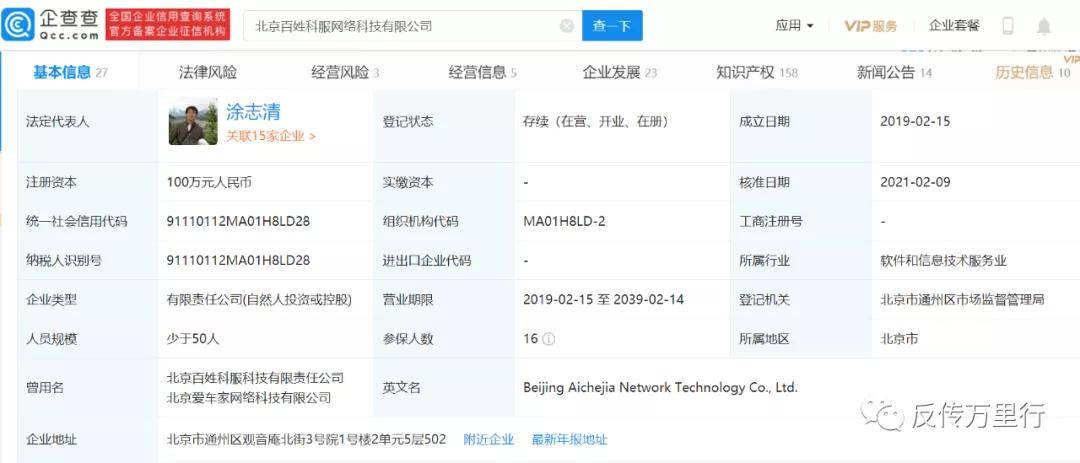Select region value 北京市
Image resolution: width=1080 pixels, height=463 pixels.
coord(899,339)
